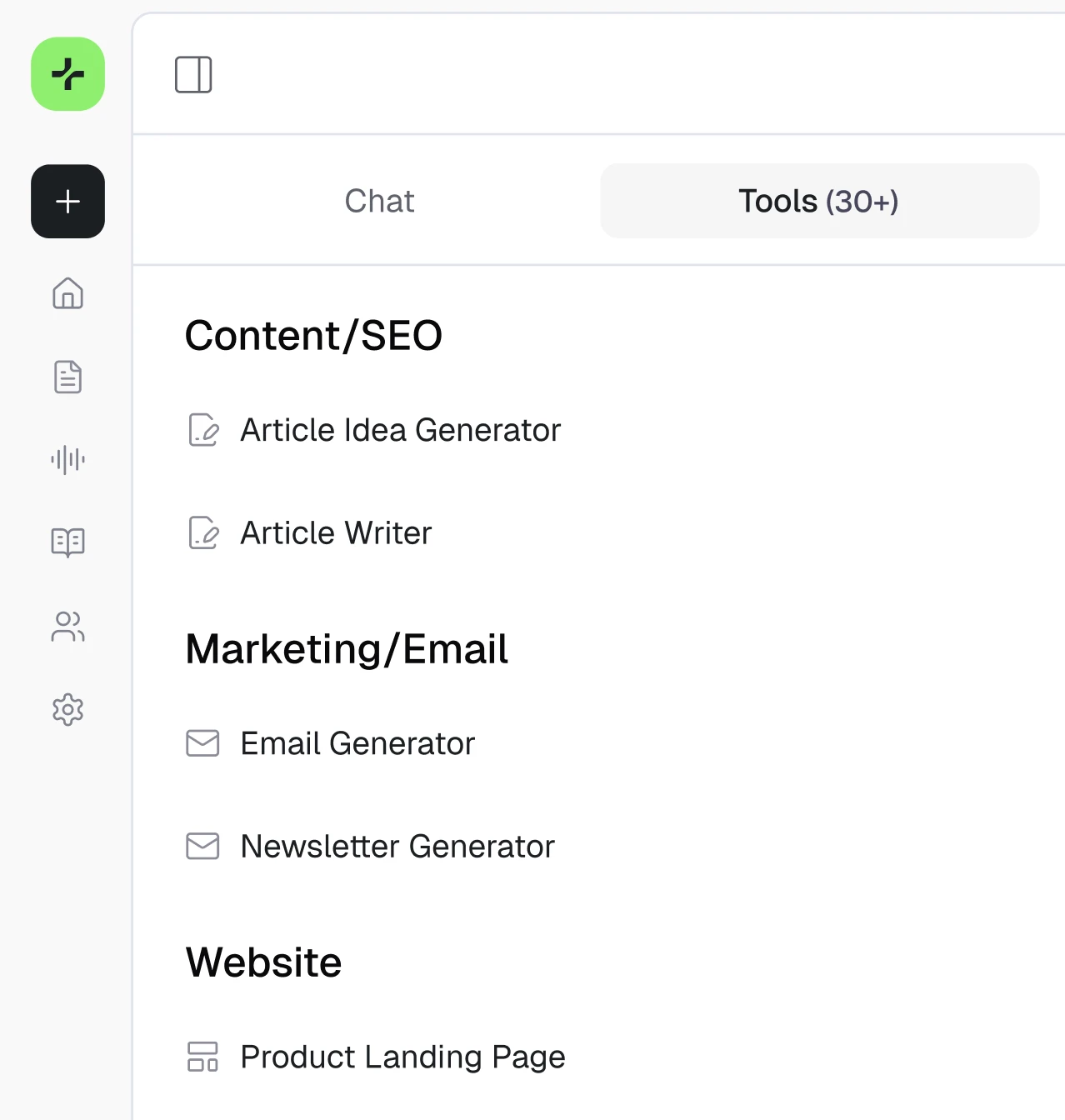Open the Documents sidebar icon
The width and height of the screenshot is (1065, 1120).
(67, 377)
